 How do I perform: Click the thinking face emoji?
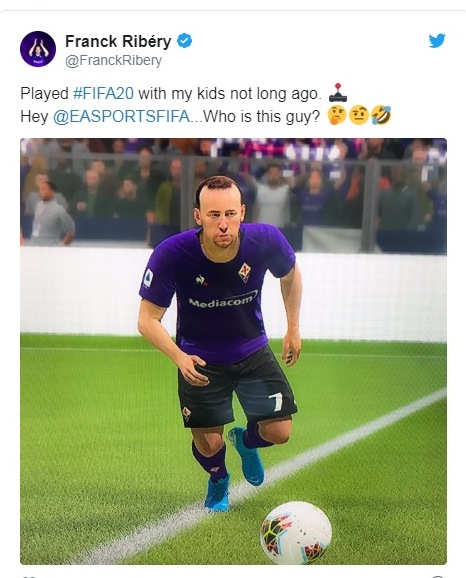click(x=337, y=116)
